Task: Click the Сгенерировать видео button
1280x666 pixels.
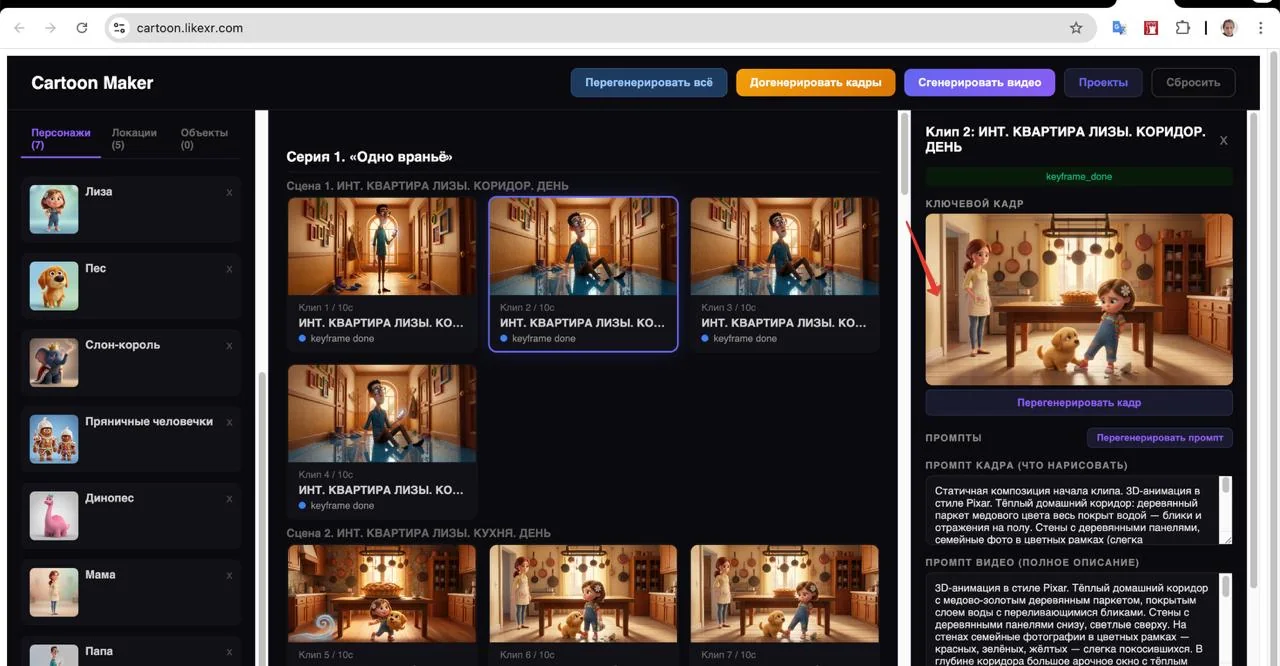Action: pos(979,82)
